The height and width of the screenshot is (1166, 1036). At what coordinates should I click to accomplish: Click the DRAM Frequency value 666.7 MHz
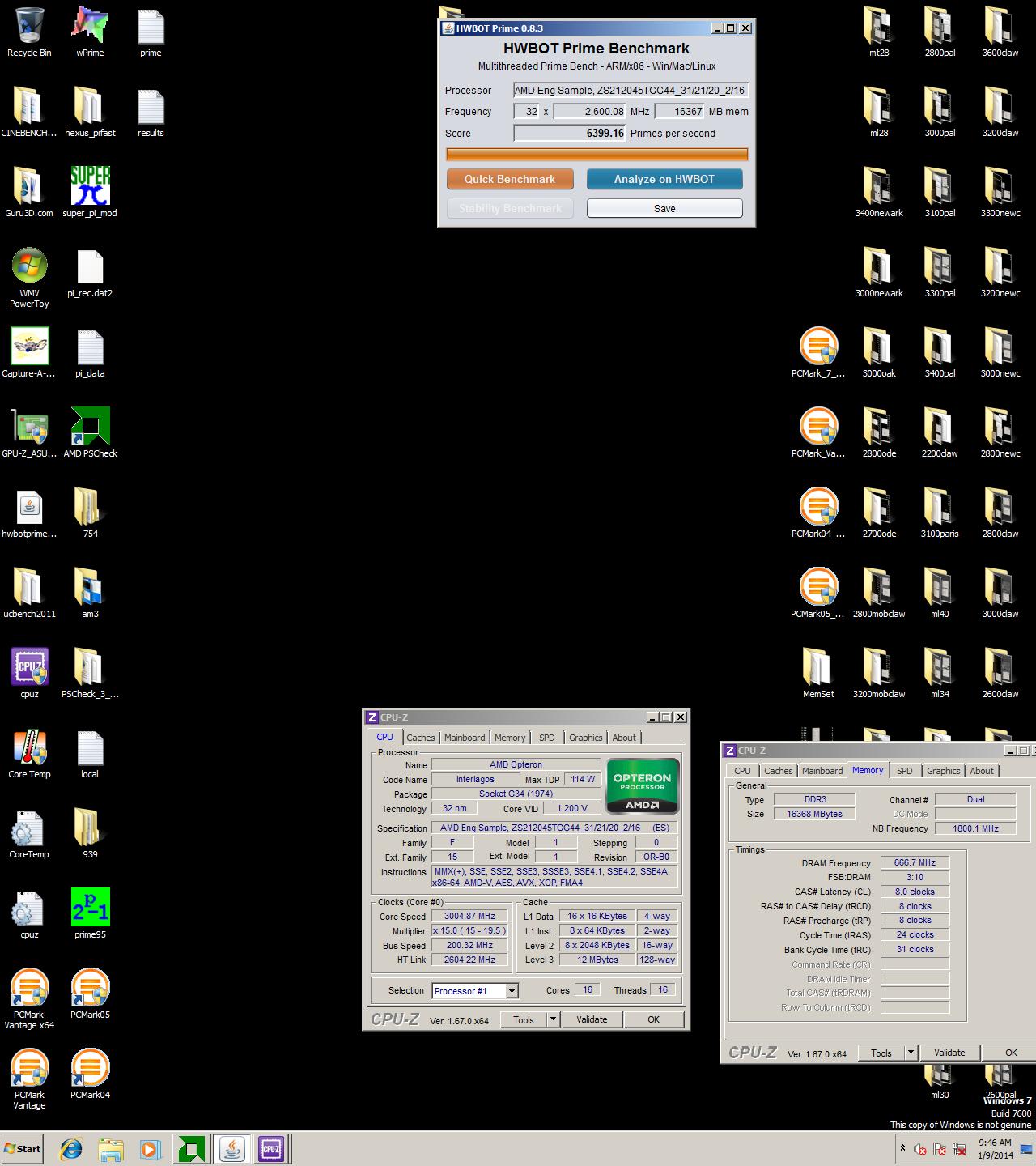(915, 863)
